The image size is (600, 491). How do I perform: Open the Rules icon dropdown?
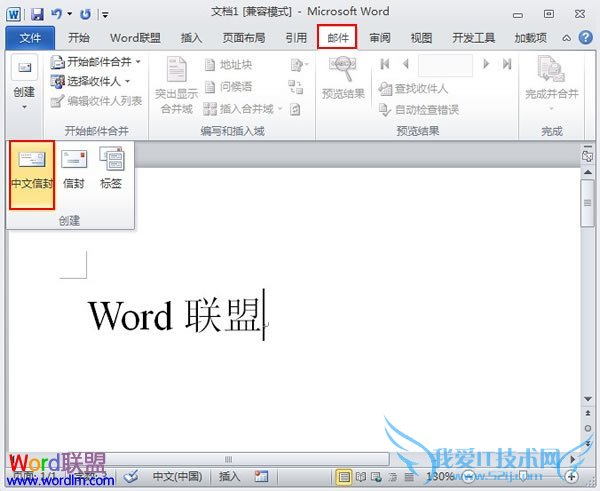coord(299,65)
